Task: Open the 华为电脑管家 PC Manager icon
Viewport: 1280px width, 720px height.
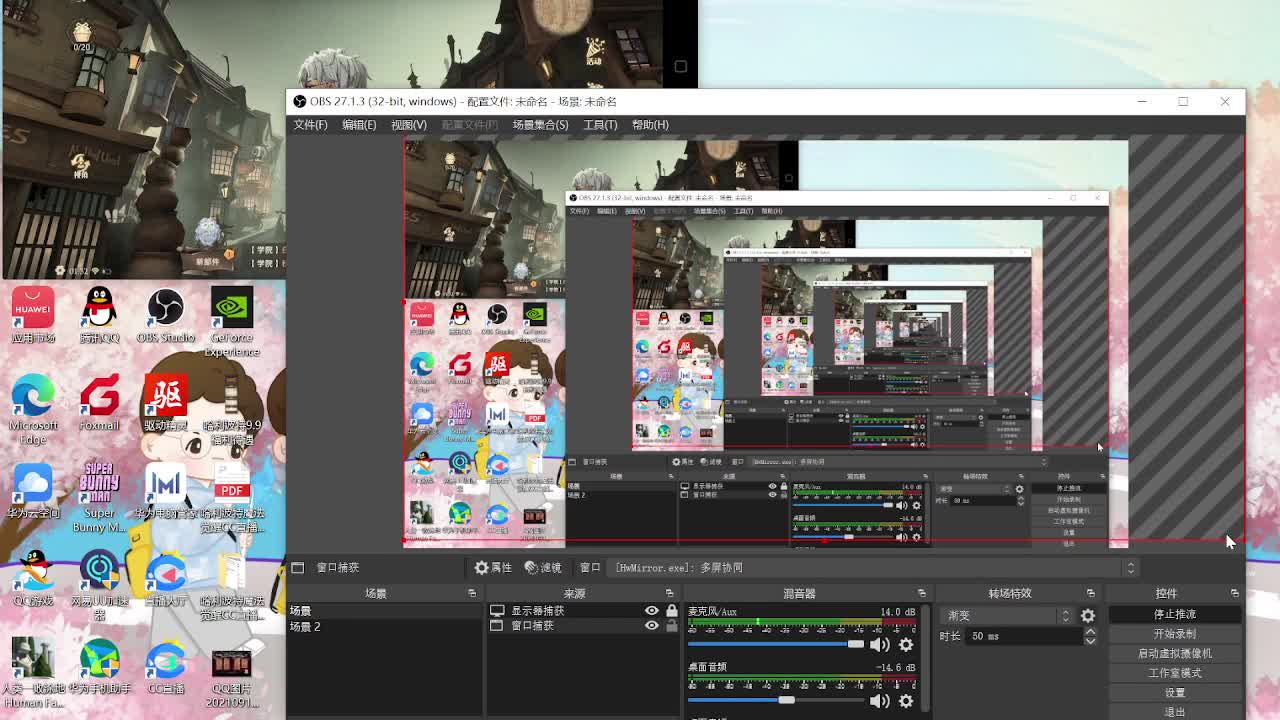Action: pyautogui.click(x=165, y=490)
